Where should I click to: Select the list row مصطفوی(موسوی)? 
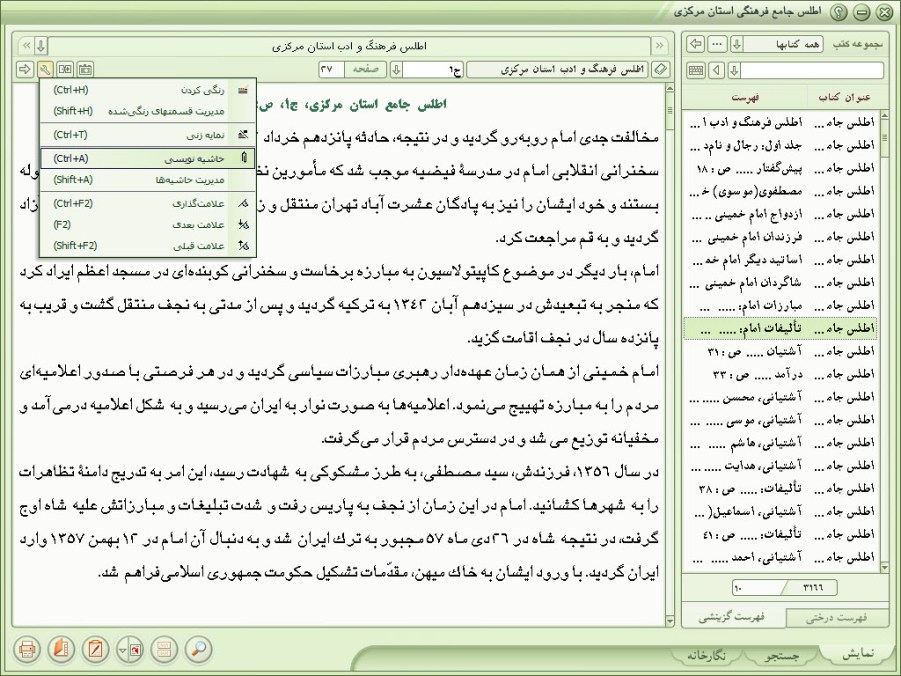coord(781,191)
